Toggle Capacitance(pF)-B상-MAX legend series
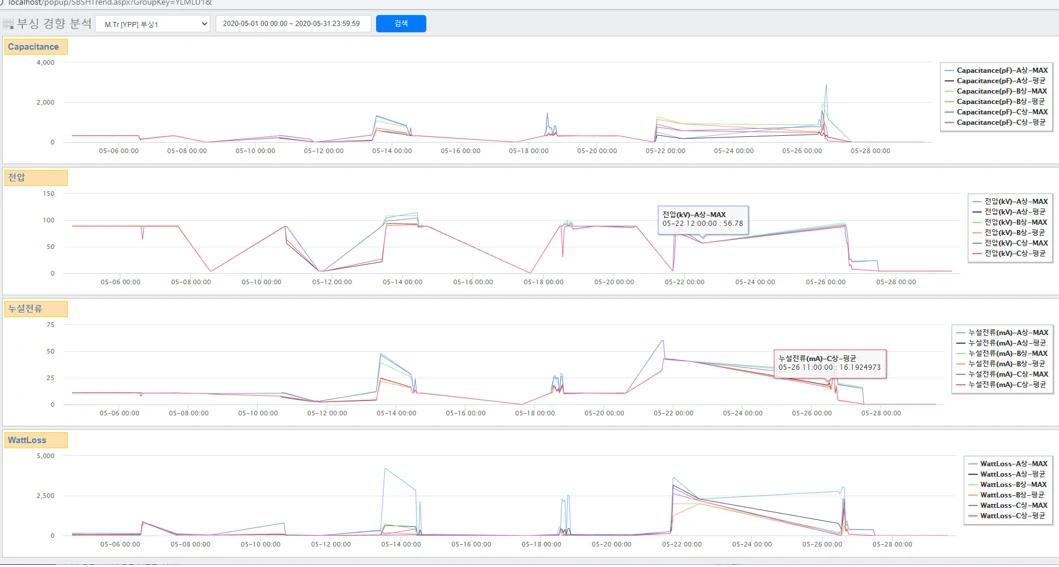The image size is (1059, 567). click(x=996, y=90)
